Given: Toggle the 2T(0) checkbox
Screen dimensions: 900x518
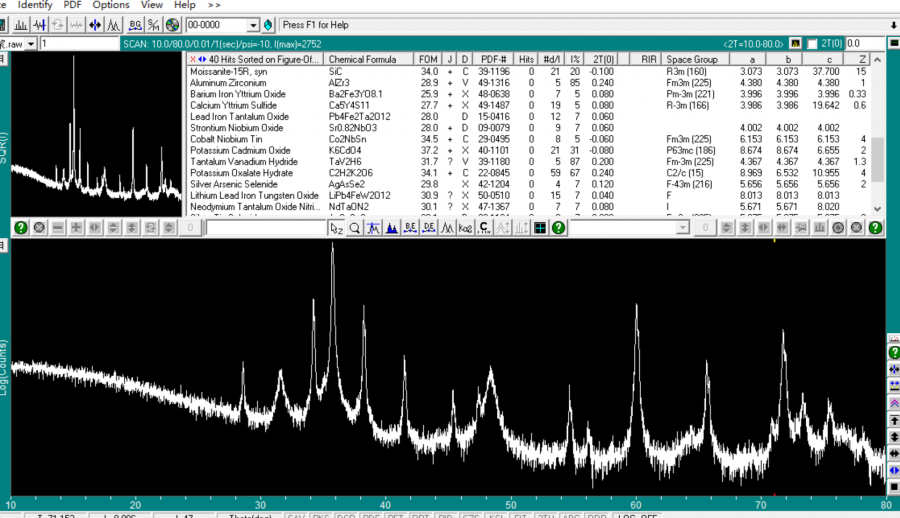Looking at the screenshot, I should (x=812, y=44).
